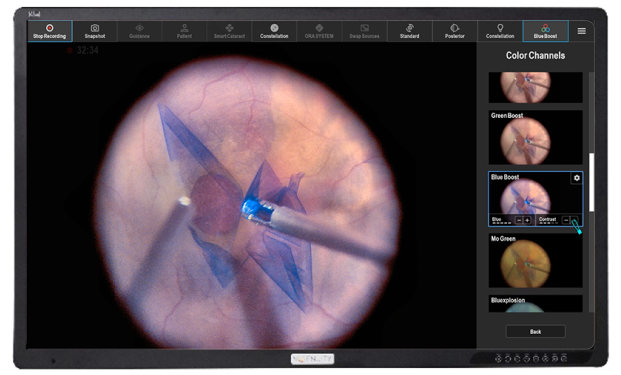Open the Guidance eye icon

tap(139, 31)
